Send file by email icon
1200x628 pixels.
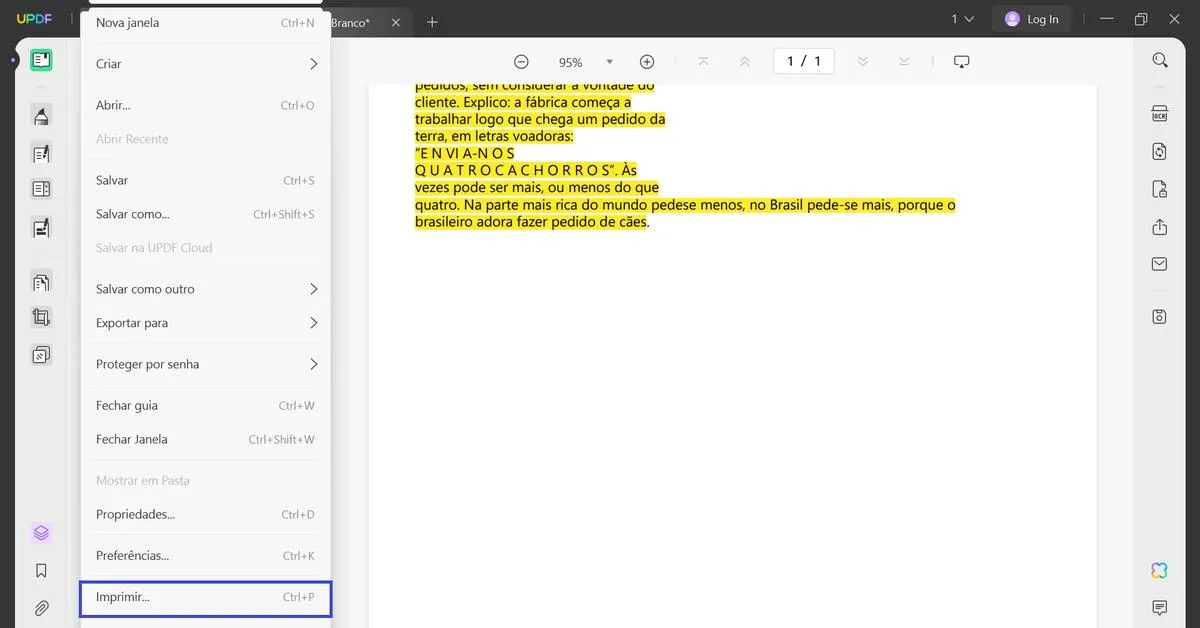[x=1160, y=264]
